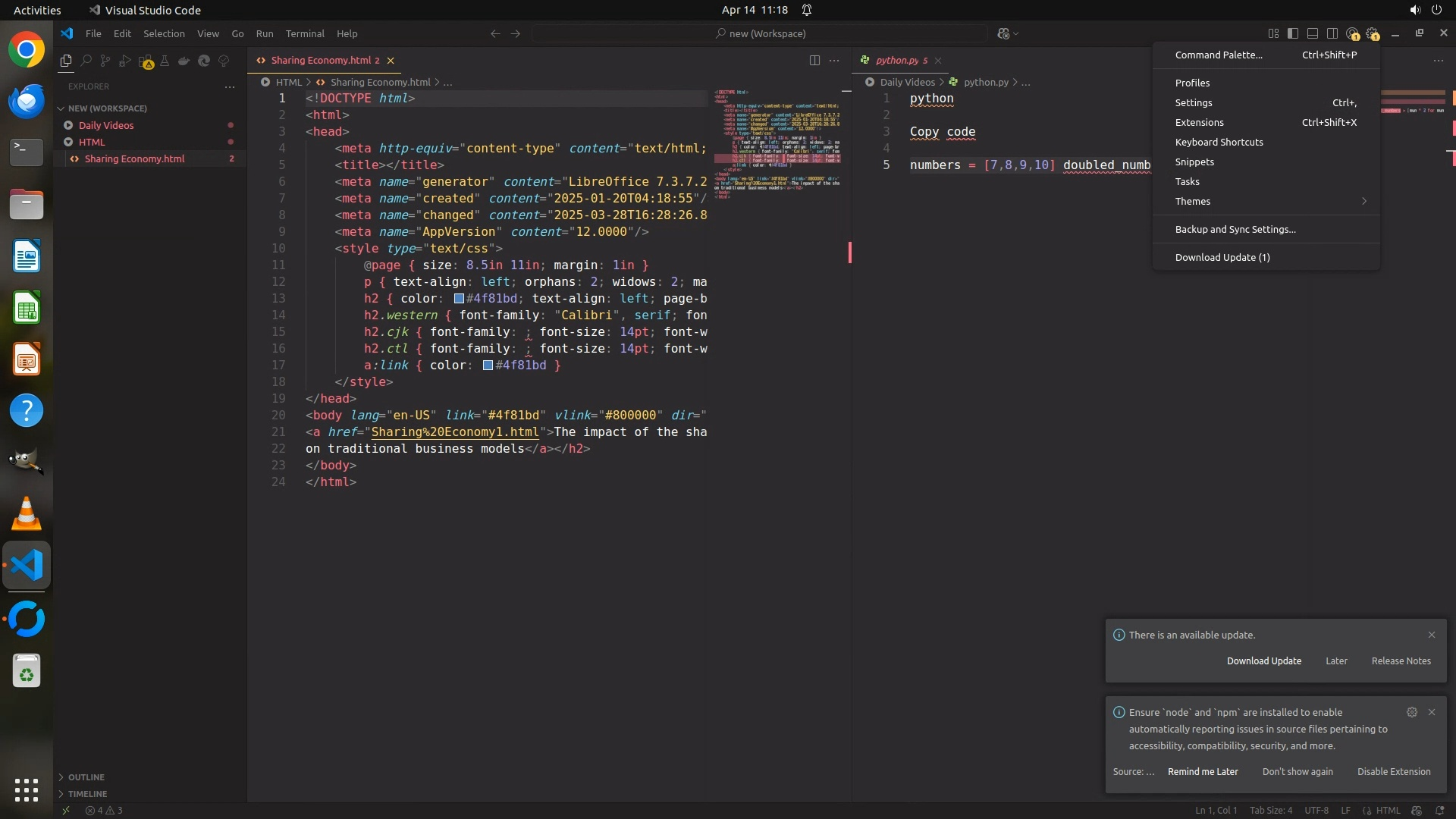Click the Accounts icon in title bar
The height and width of the screenshot is (819, 1456).
coord(1352,33)
